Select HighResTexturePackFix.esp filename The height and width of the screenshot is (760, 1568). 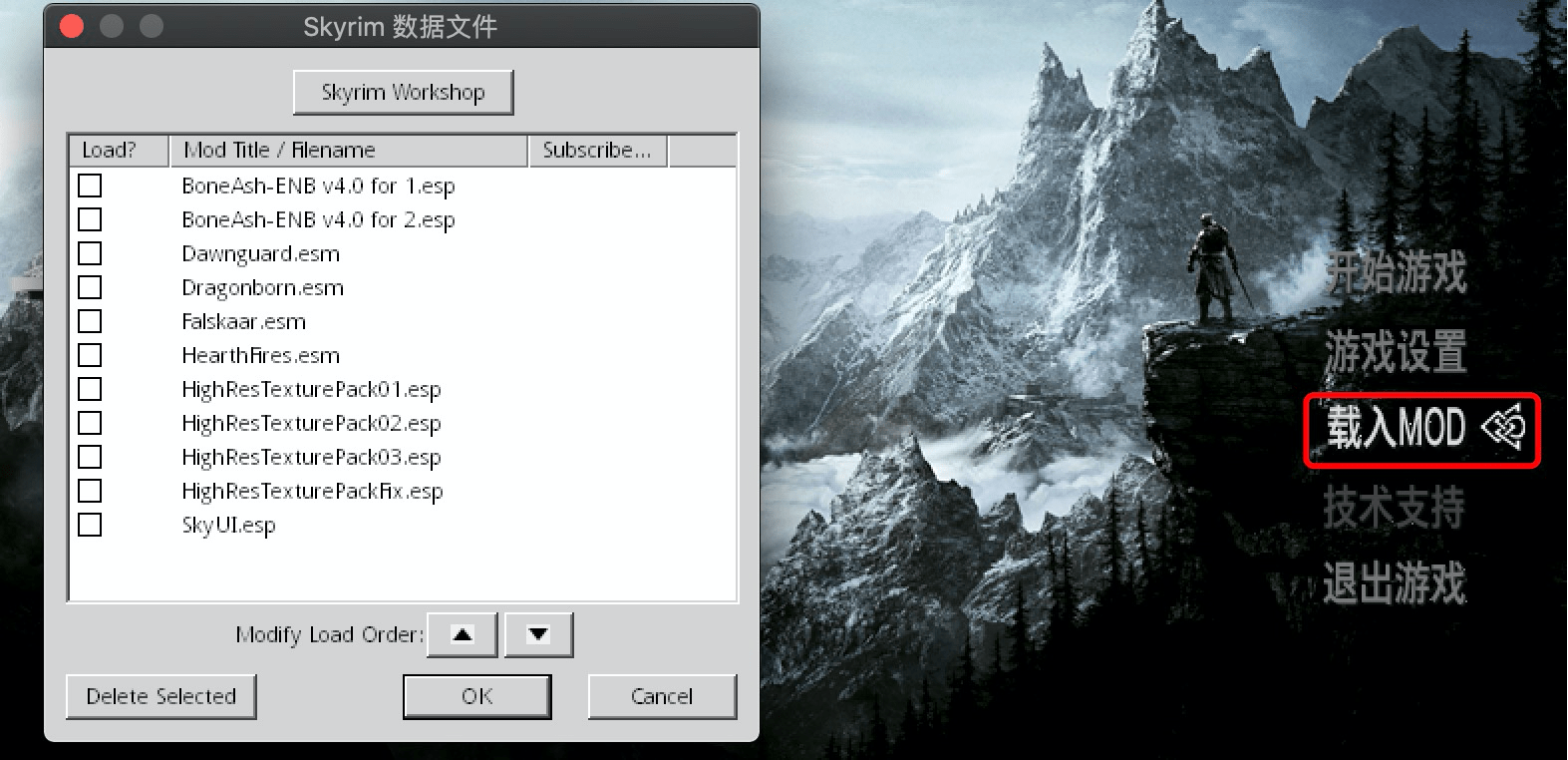click(312, 492)
